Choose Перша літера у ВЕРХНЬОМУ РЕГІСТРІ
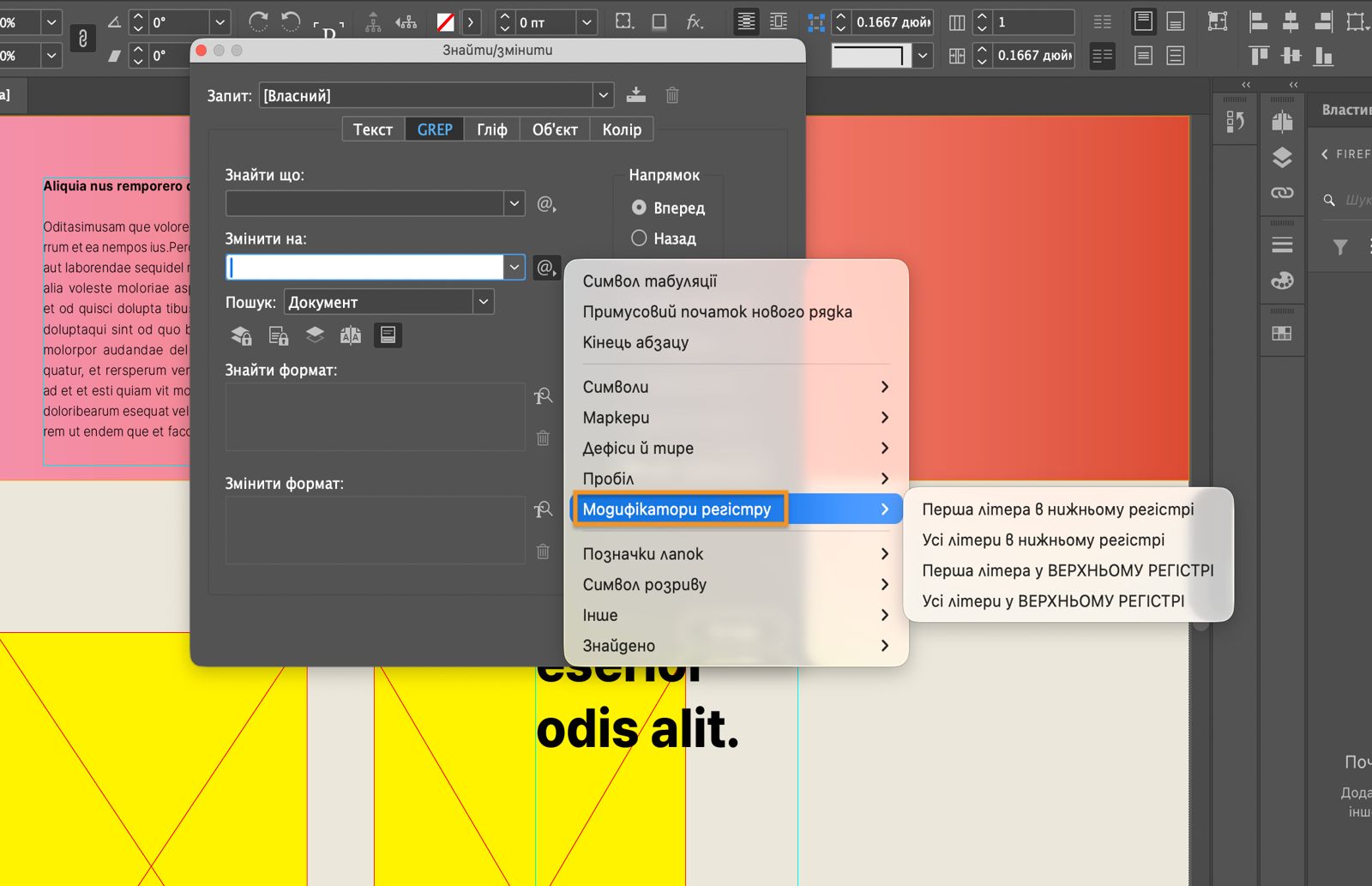1372x886 pixels. pyautogui.click(x=1068, y=571)
